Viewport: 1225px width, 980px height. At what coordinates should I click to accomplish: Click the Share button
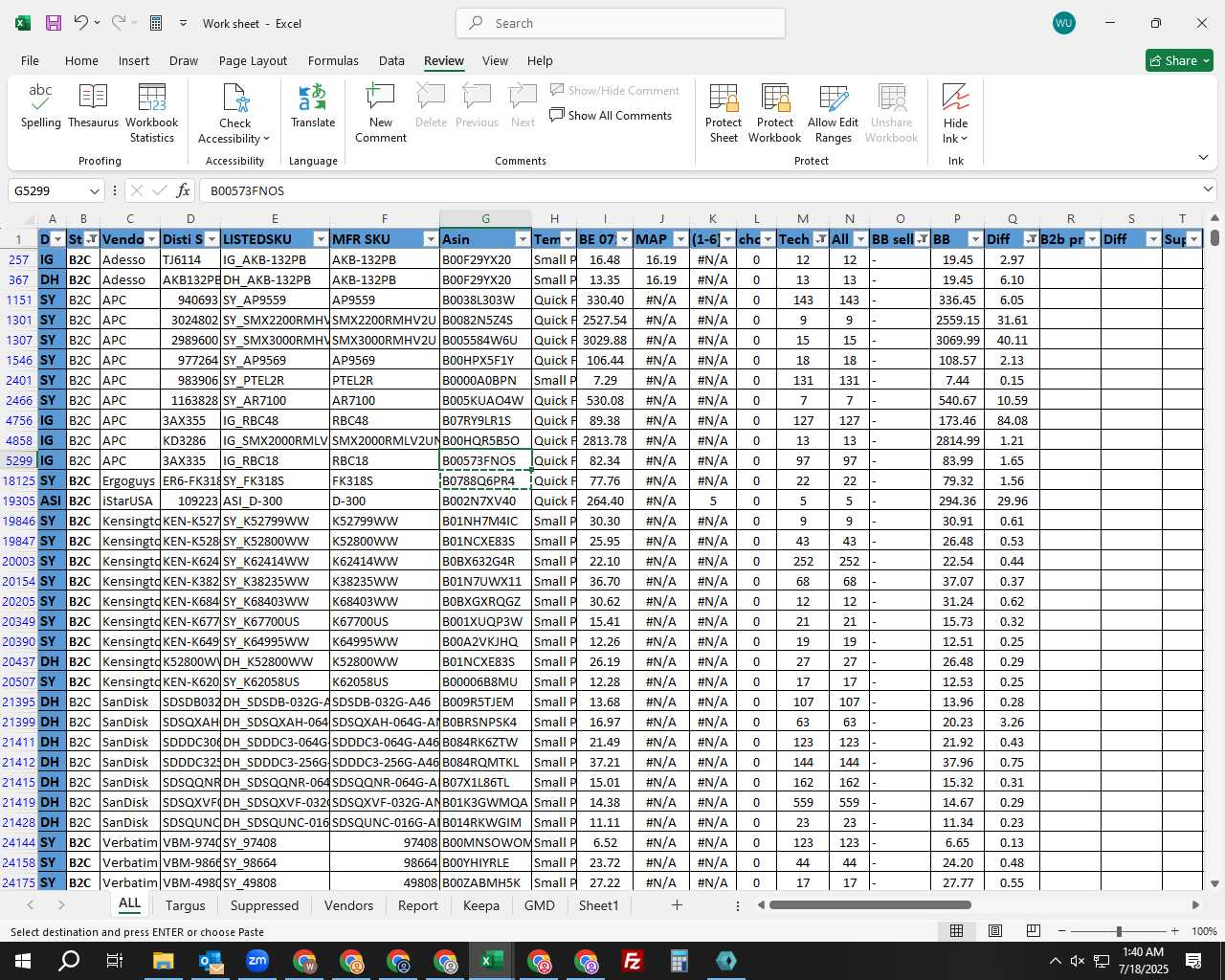[1179, 60]
